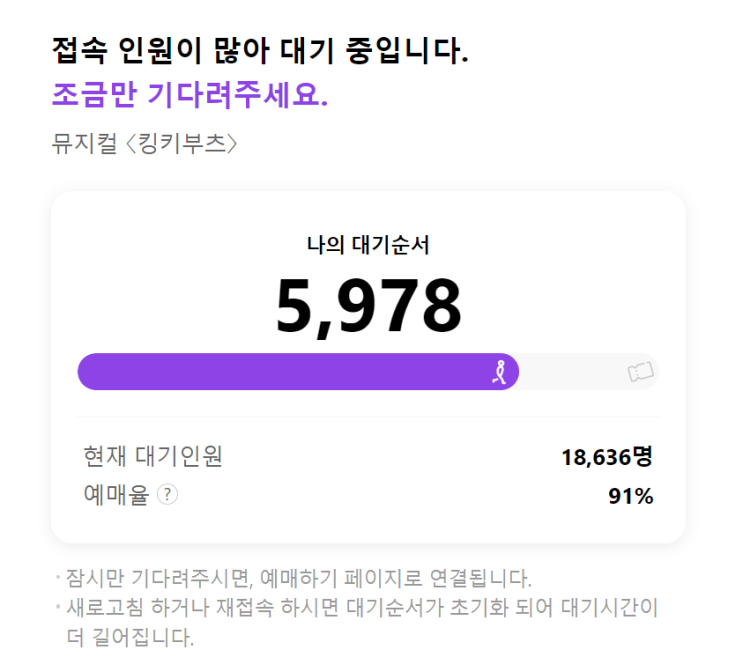Click the 예매율 label text
Screen dimensions: 743x672
(x=115, y=494)
